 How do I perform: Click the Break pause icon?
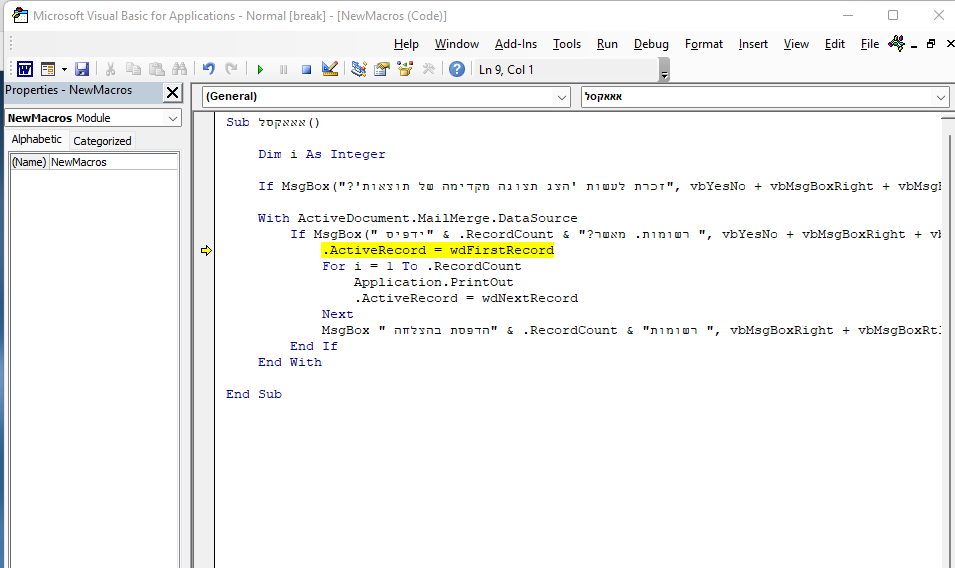[x=283, y=69]
